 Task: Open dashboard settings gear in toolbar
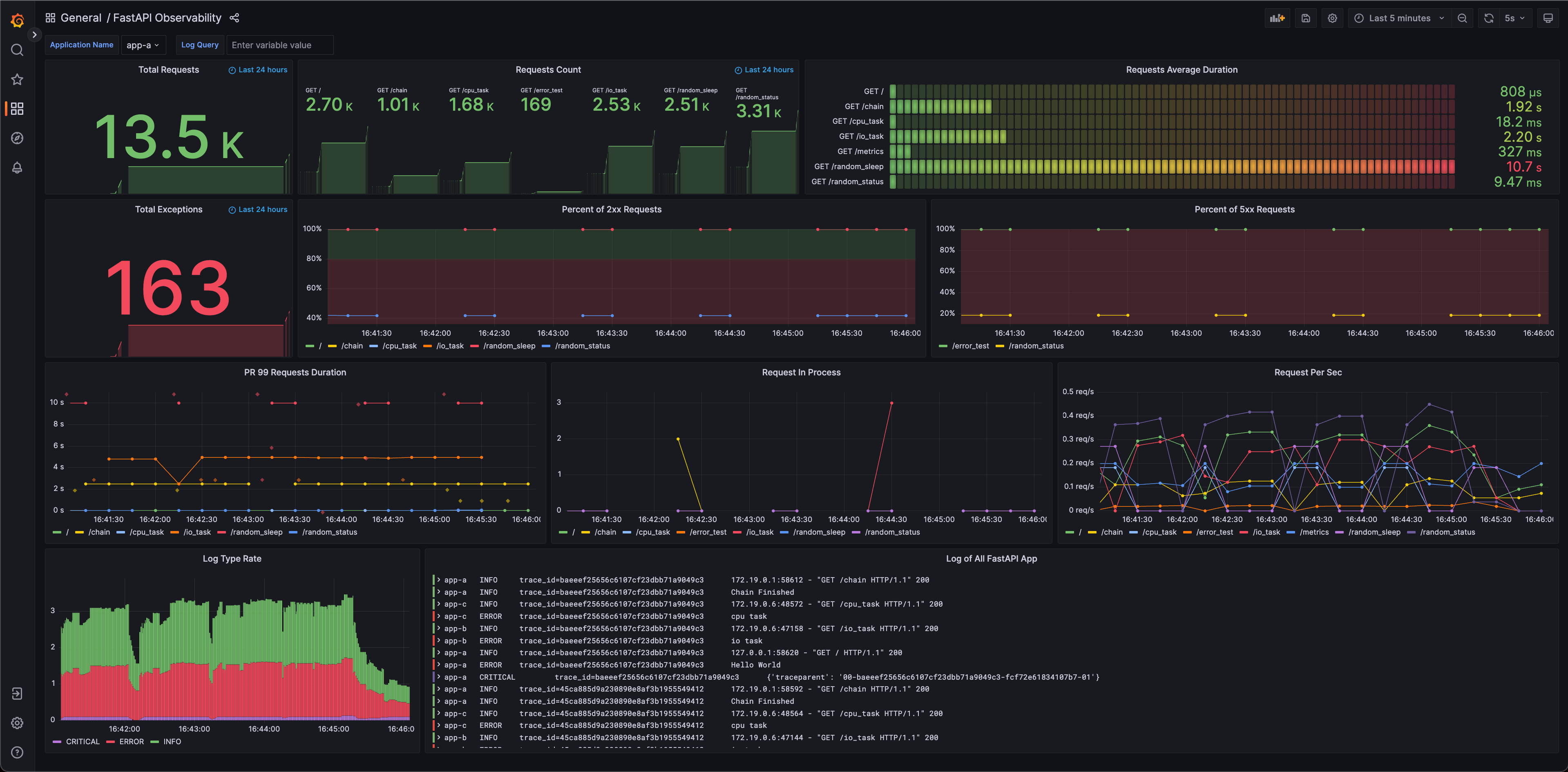(1332, 18)
